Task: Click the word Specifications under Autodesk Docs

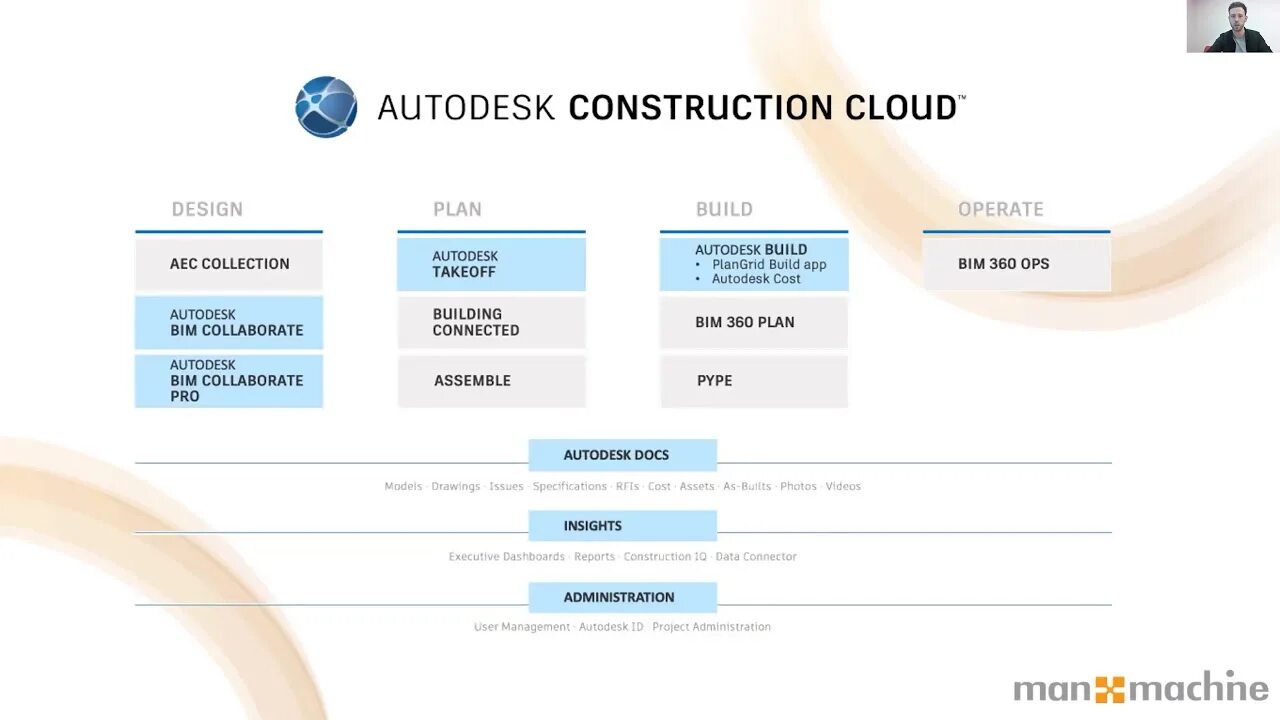Action: point(570,486)
